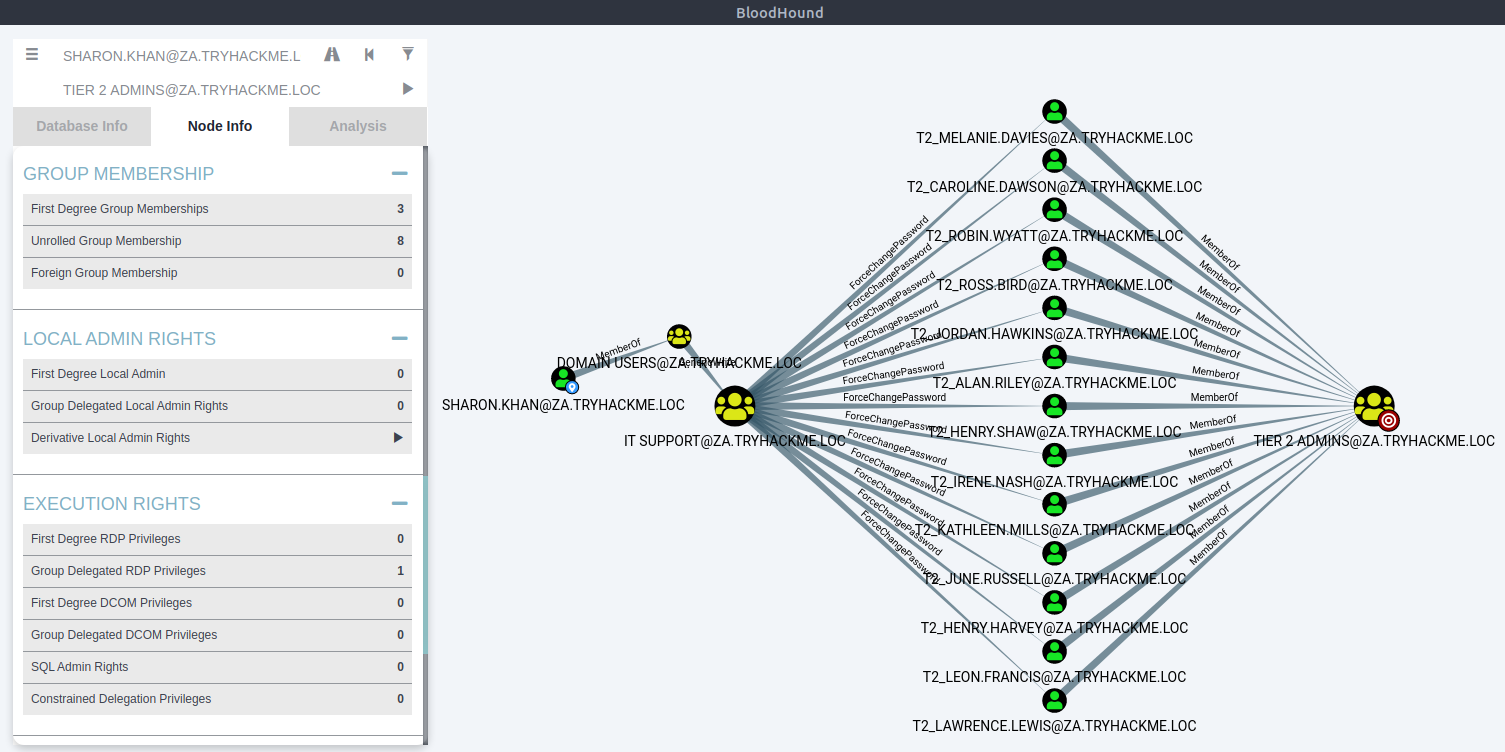Select the IT SUPPORT group node icon
Viewport: 1505px width, 752px height.
(734, 405)
